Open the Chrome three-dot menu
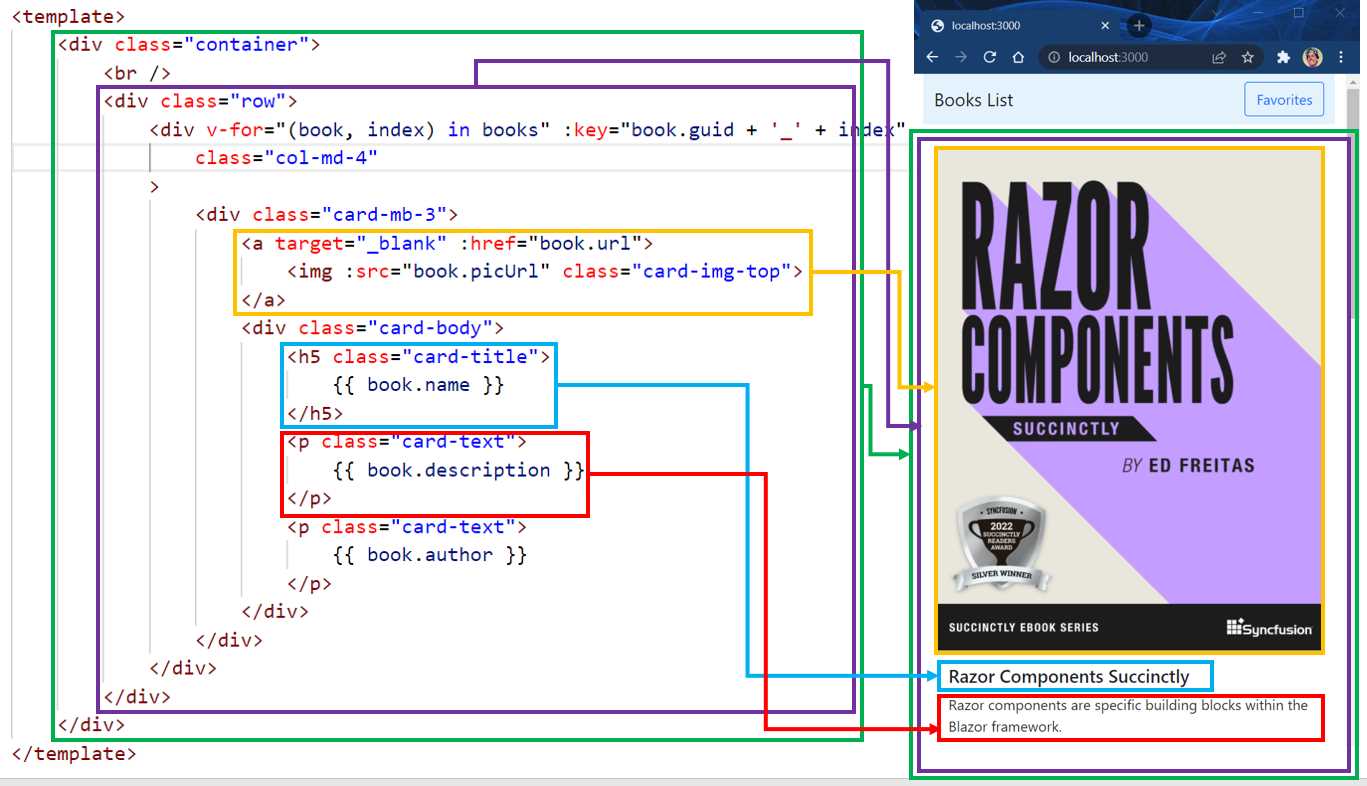This screenshot has width=1367, height=786. coord(1341,57)
